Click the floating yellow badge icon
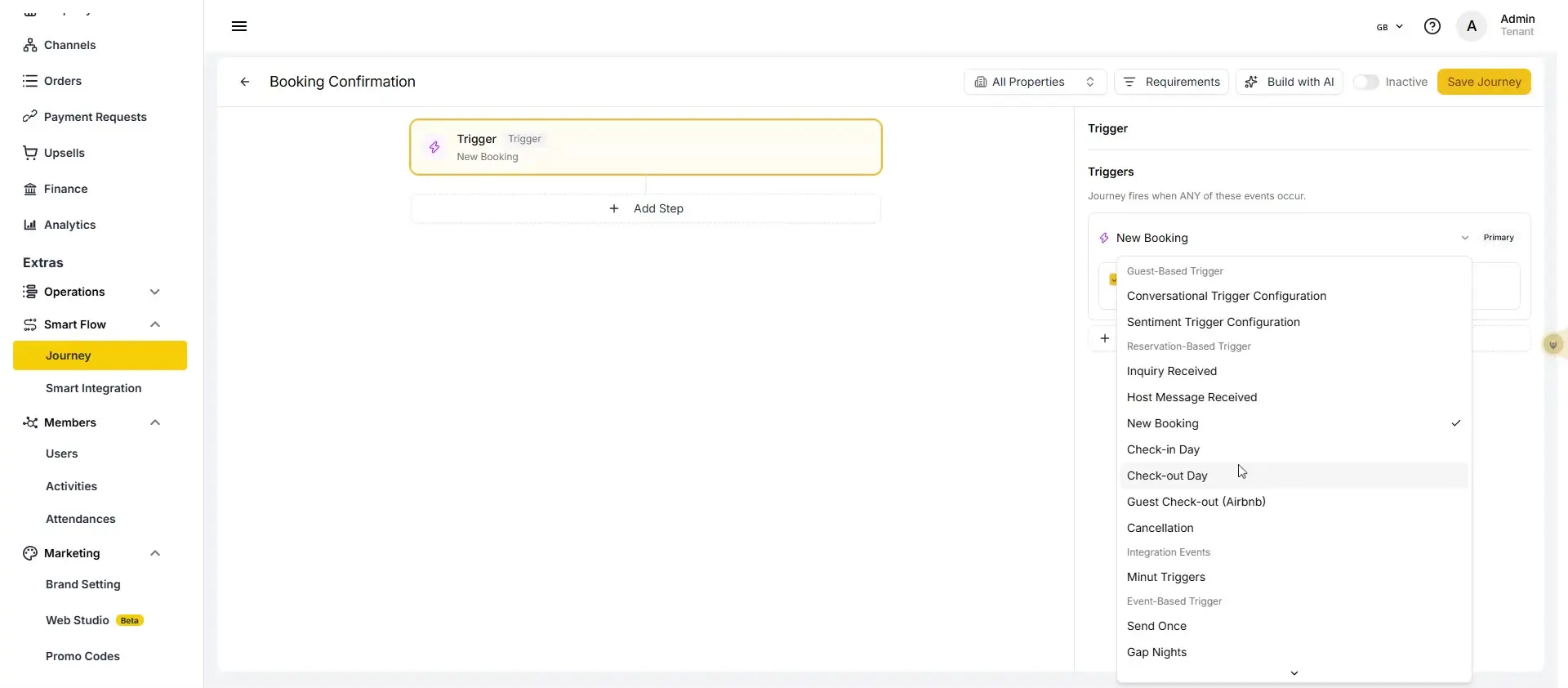Viewport: 1568px width, 688px height. click(x=1553, y=344)
